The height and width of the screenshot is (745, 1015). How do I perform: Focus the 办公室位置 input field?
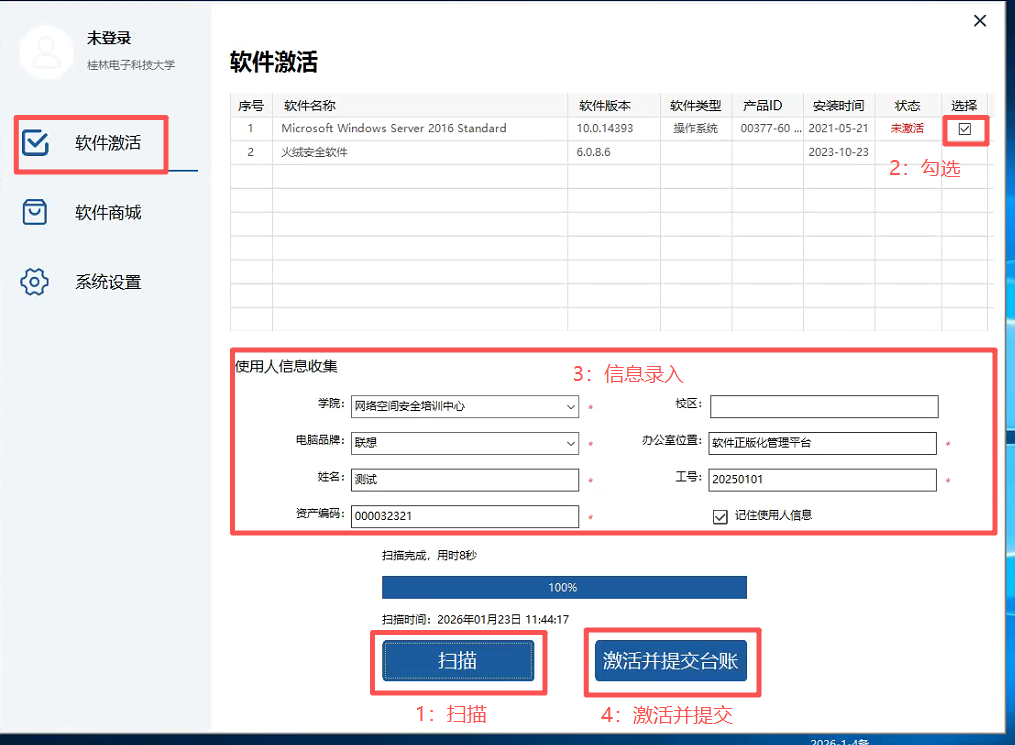pos(822,443)
